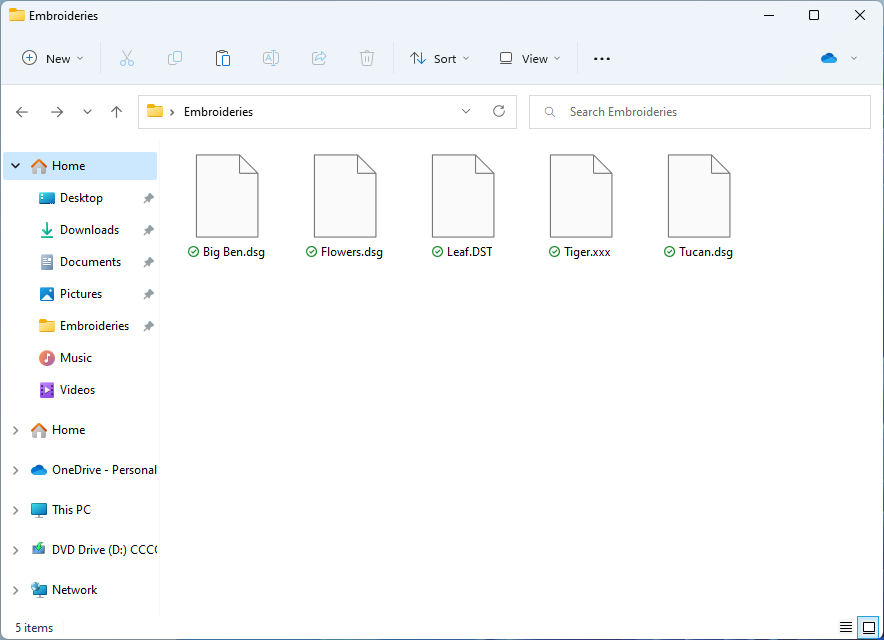Screen dimensions: 884x640
Task: Open Desktop in navigation pane
Action: 81,198
